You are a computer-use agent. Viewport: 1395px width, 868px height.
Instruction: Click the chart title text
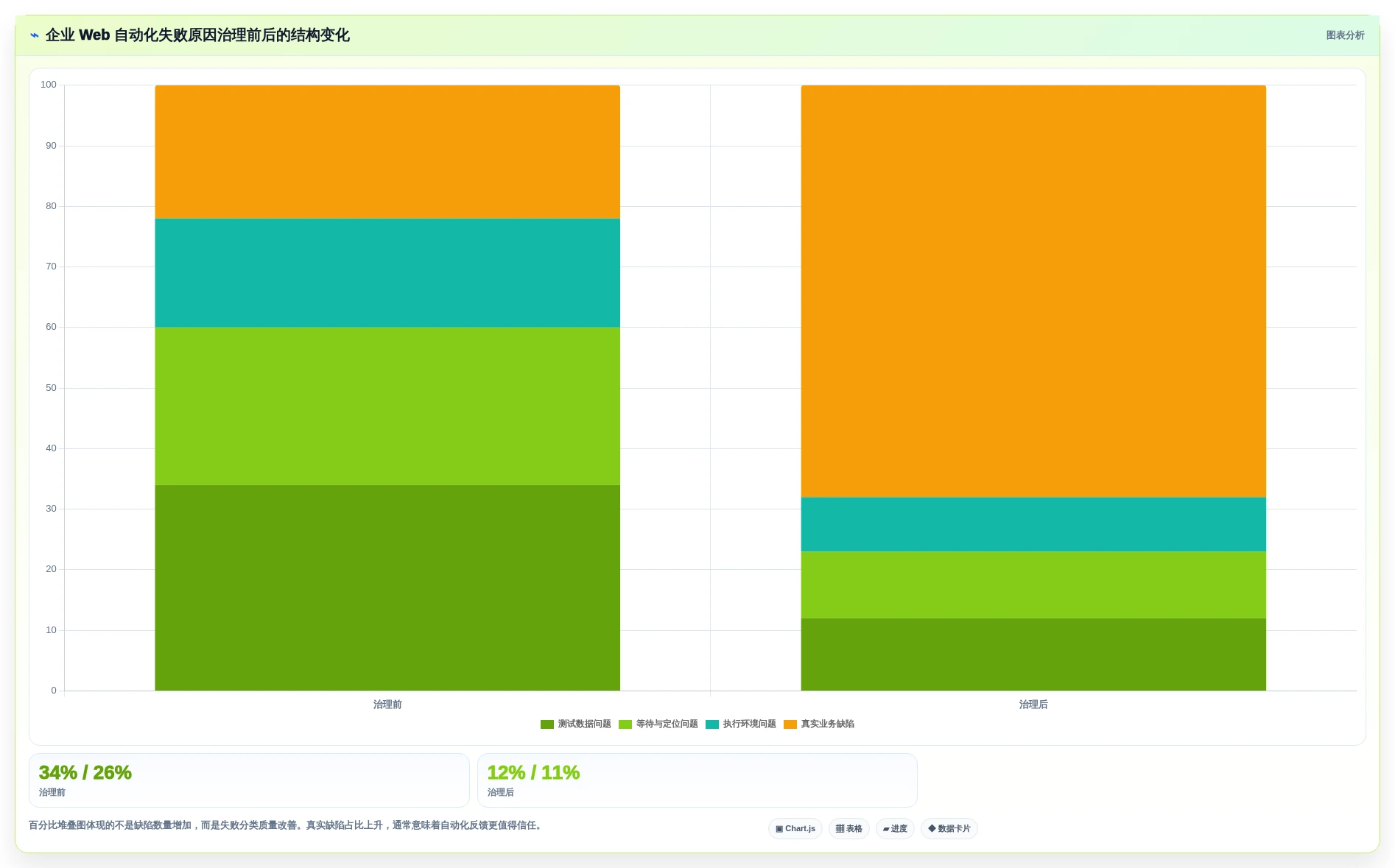pyautogui.click(x=197, y=35)
